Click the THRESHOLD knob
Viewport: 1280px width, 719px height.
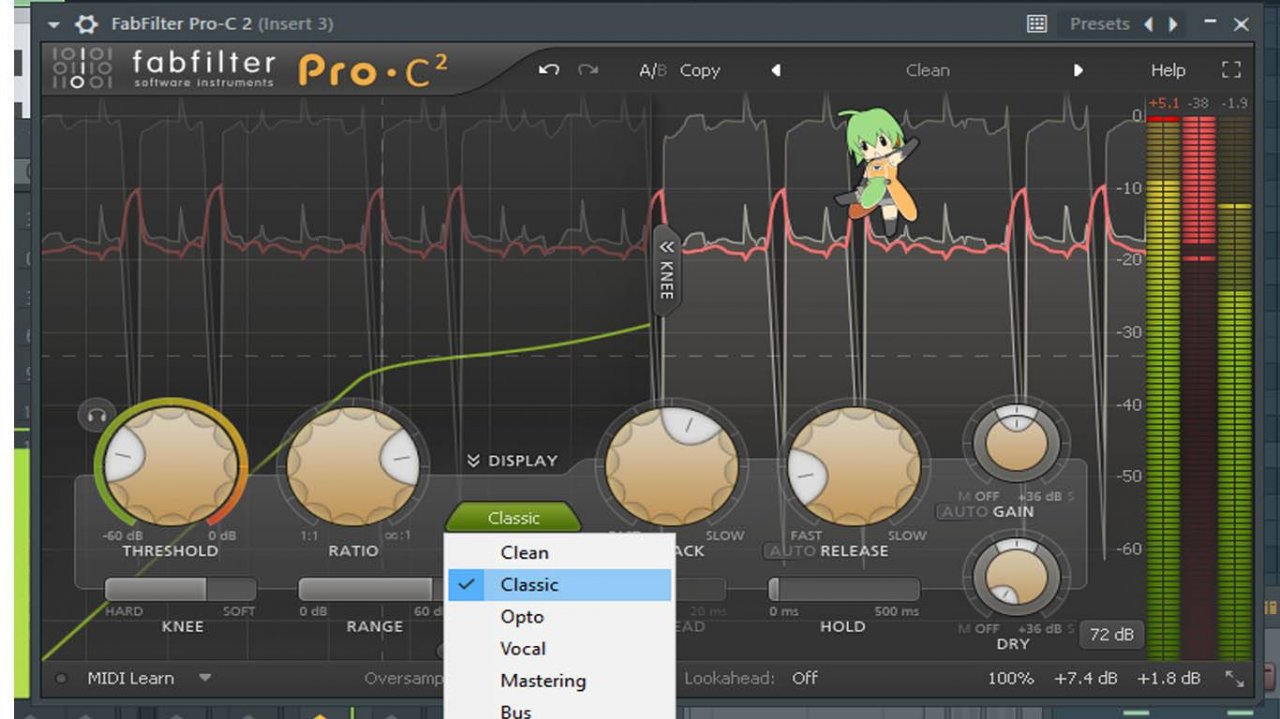[x=171, y=466]
